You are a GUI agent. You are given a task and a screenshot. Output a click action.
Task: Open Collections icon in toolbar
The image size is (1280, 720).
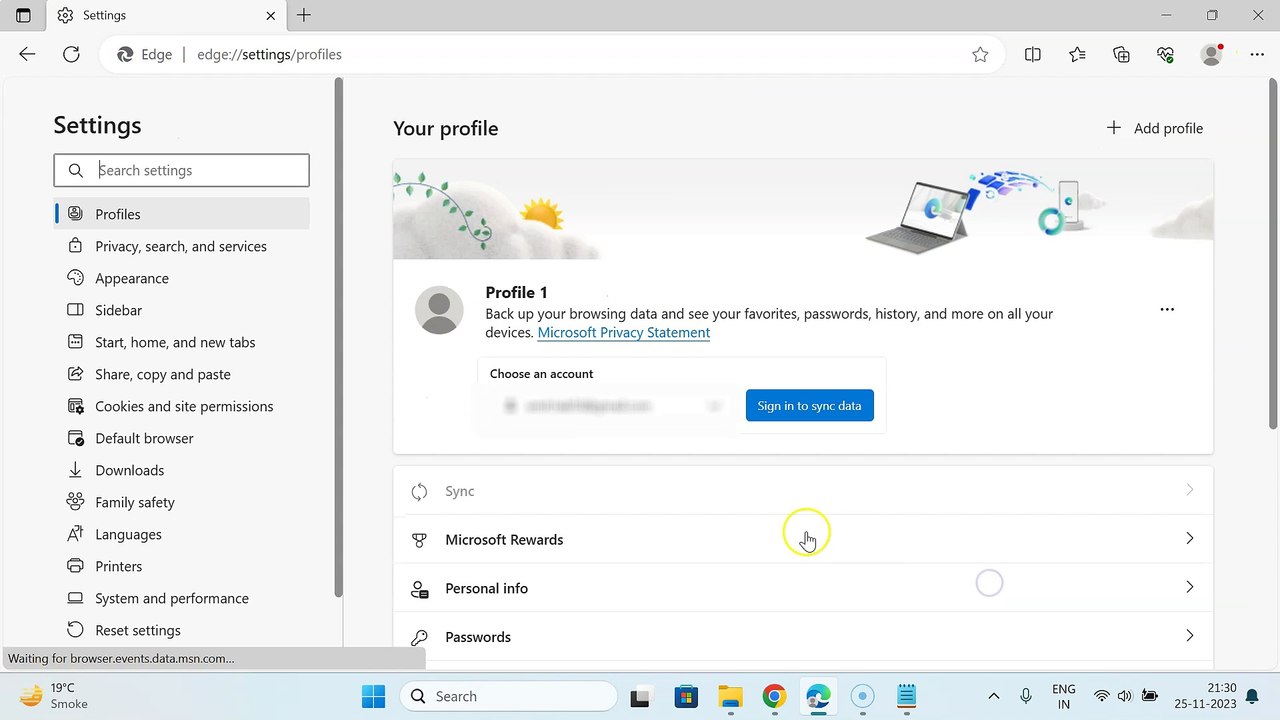[x=1121, y=55]
